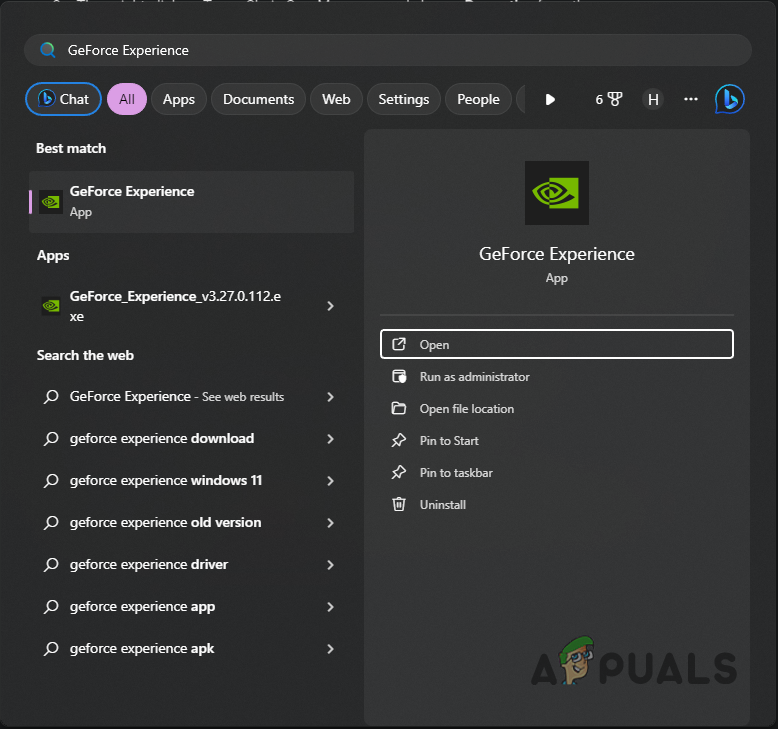Click search icon beside 'See web results'
This screenshot has height=729, width=778.
(51, 397)
